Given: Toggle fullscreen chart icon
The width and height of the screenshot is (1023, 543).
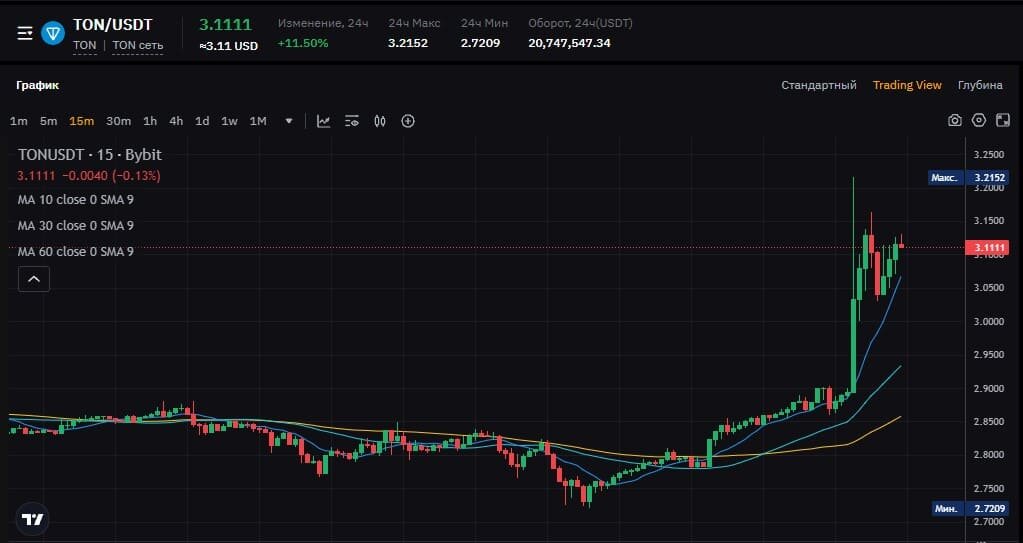Looking at the screenshot, I should [x=1003, y=120].
